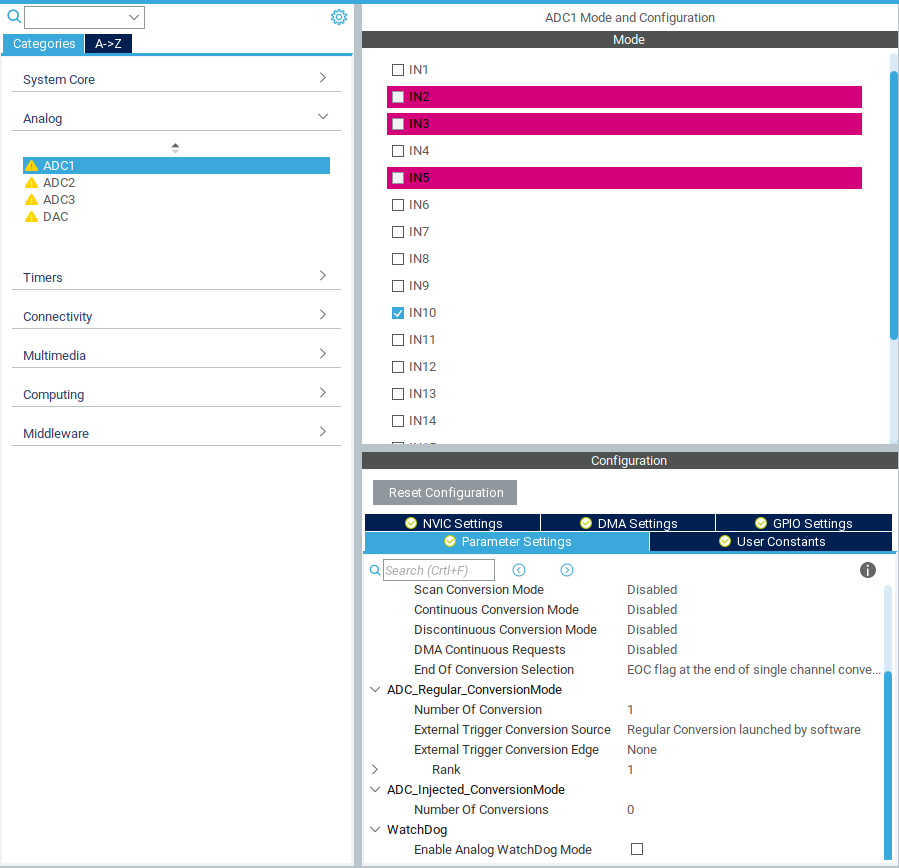Expand the System Core category

[x=323, y=77]
